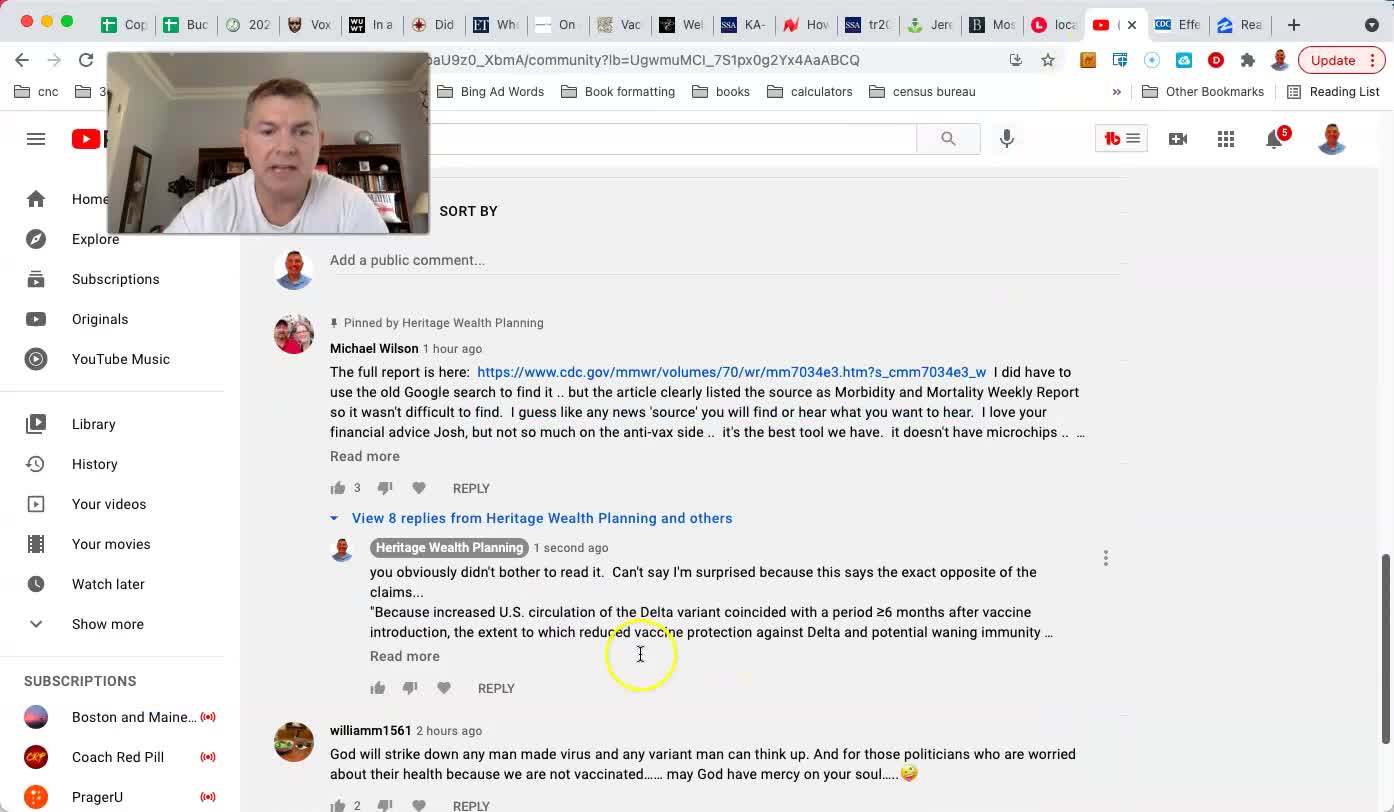Bookmark this page with the star icon

pos(1048,60)
